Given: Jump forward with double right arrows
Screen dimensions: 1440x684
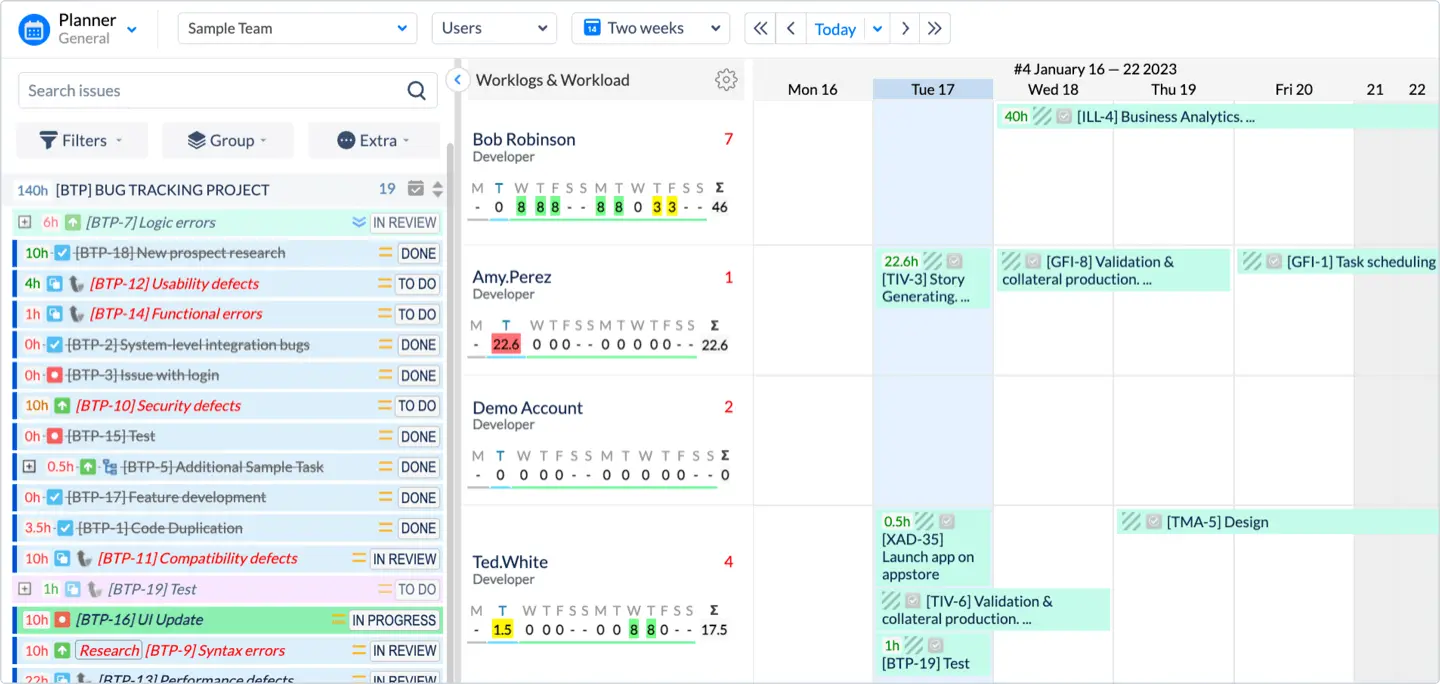Looking at the screenshot, I should click(x=934, y=29).
